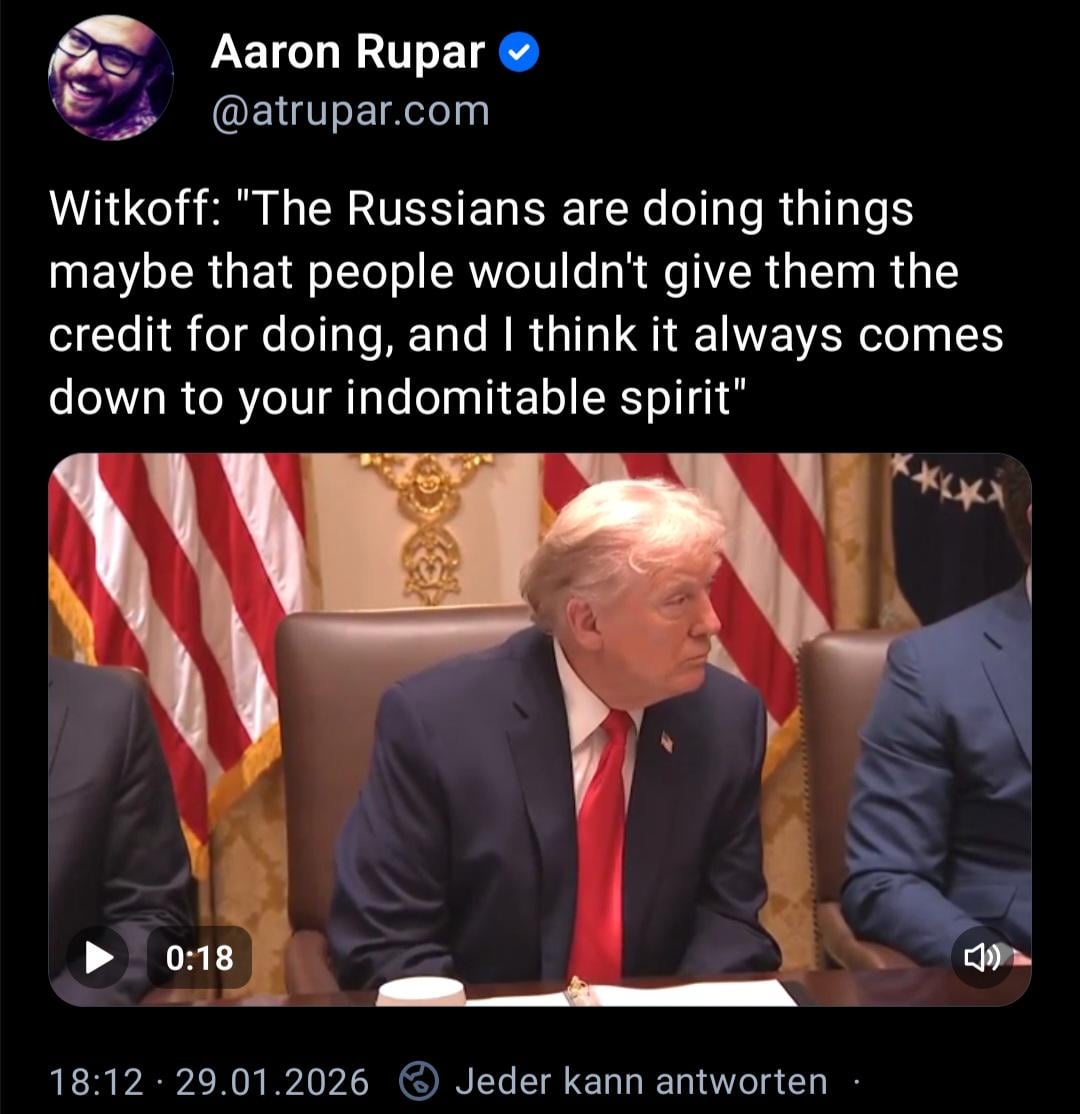This screenshot has height=1114, width=1080.
Task: Play the video with the play button
Action: [x=98, y=957]
